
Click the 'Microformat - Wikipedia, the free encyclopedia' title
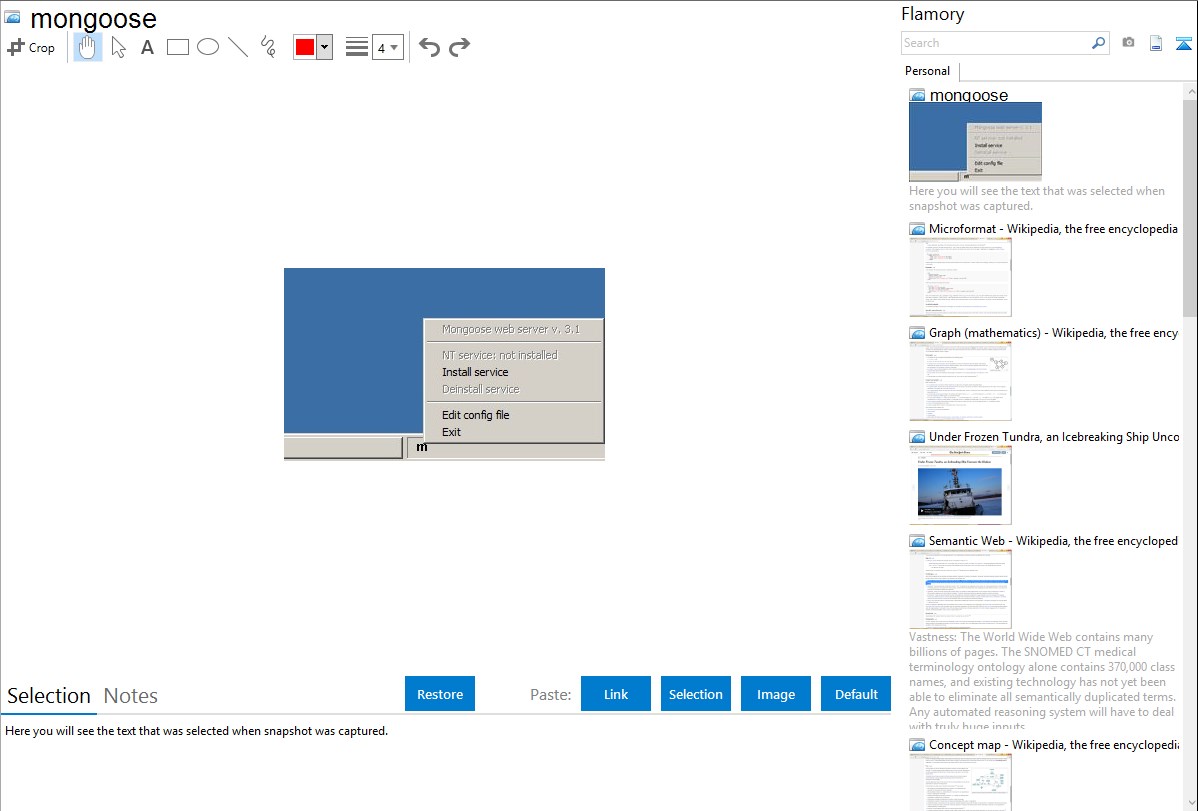(1053, 229)
